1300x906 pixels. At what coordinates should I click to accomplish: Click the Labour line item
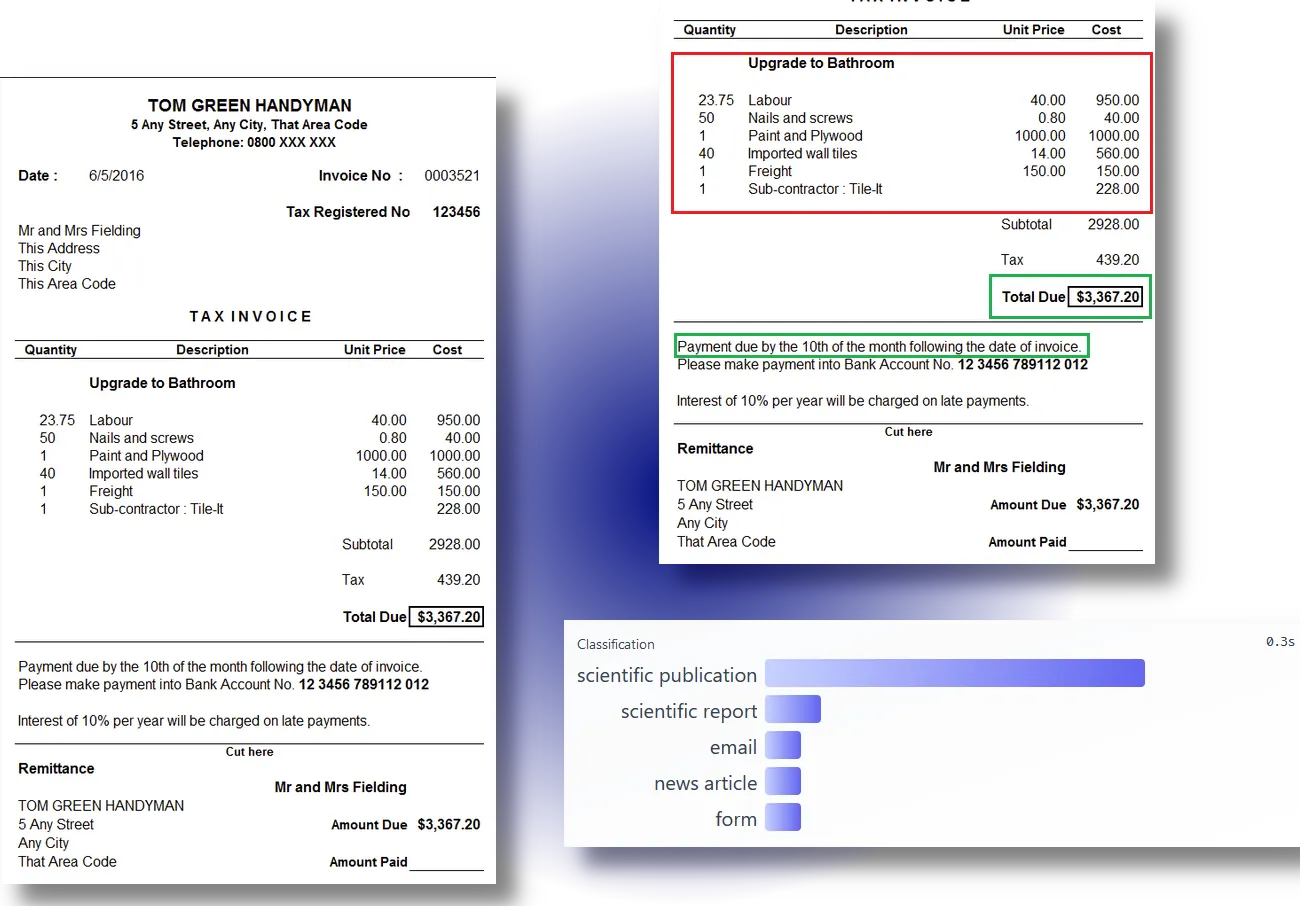pyautogui.click(x=111, y=420)
